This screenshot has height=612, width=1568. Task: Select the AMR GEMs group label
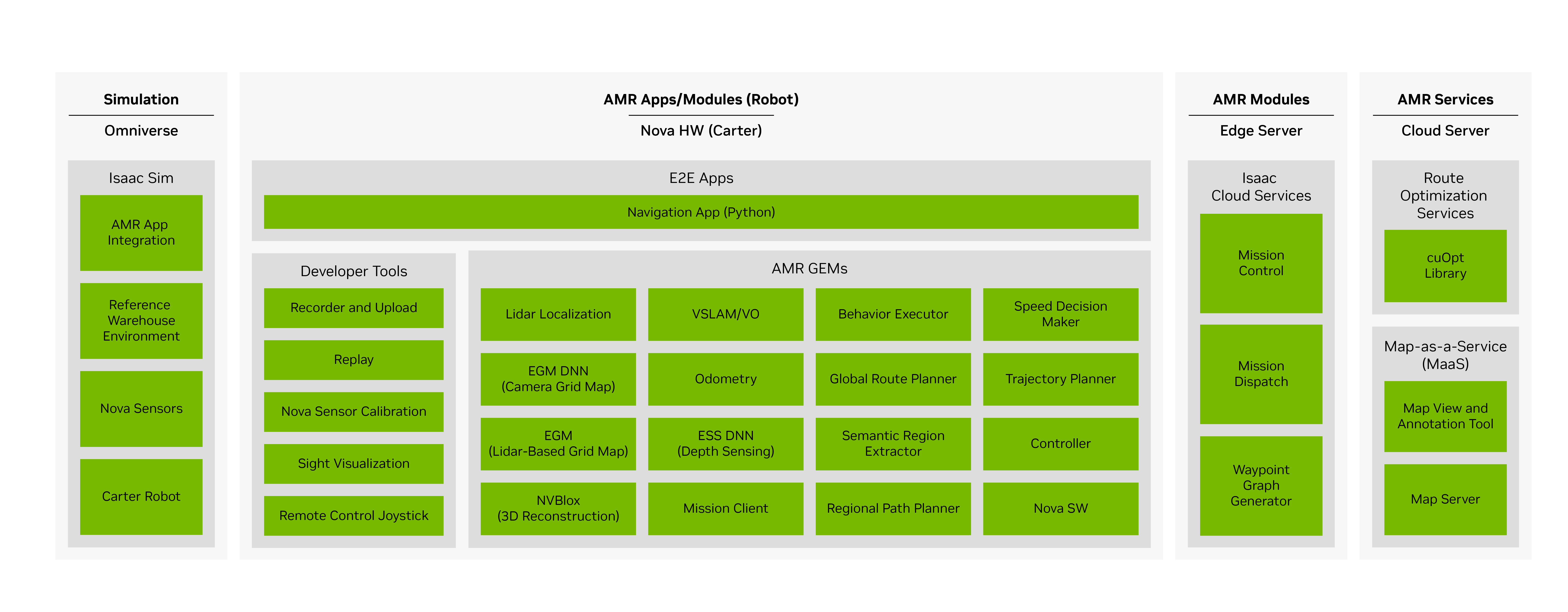point(809,269)
